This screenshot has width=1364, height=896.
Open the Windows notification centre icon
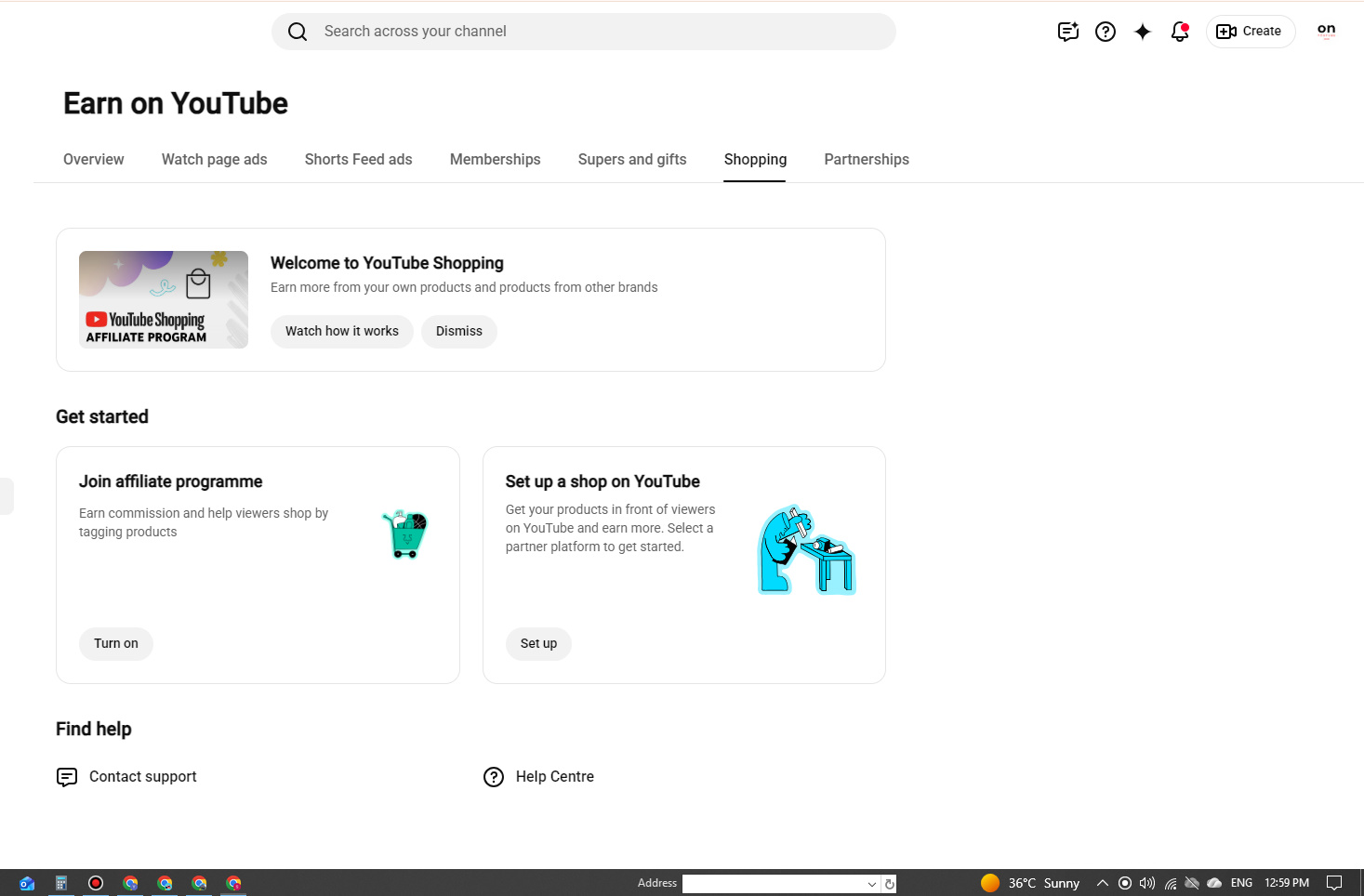1334,883
